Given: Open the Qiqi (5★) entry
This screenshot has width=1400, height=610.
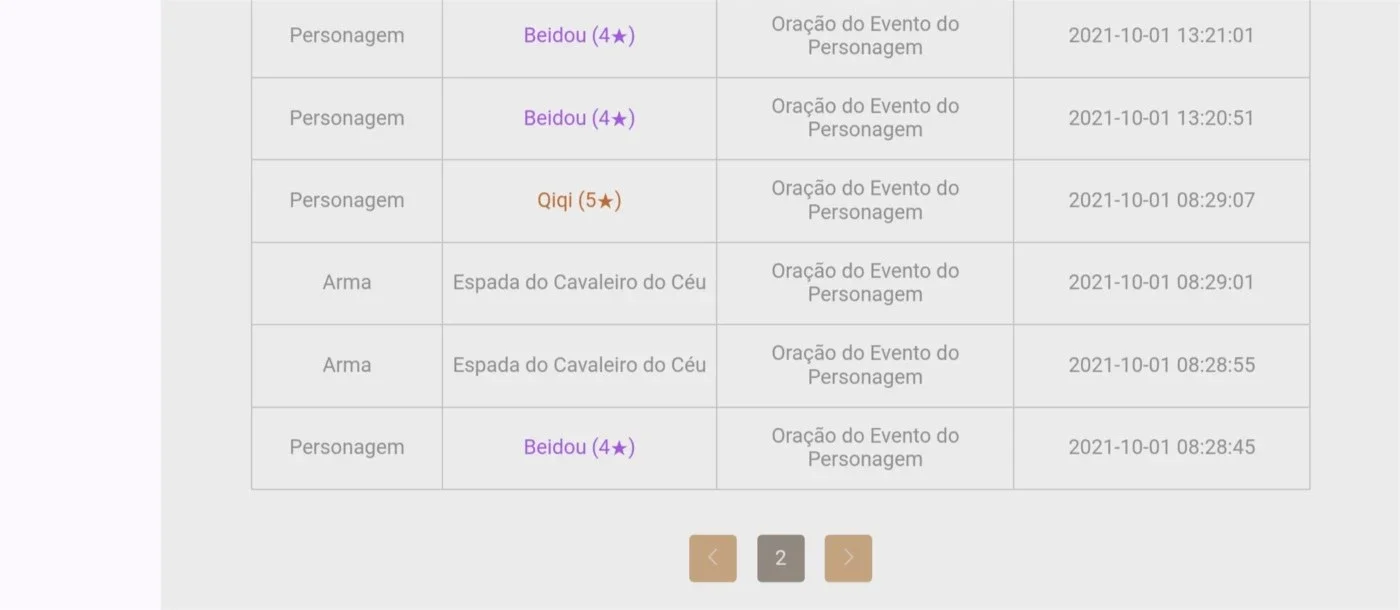Looking at the screenshot, I should point(579,200).
